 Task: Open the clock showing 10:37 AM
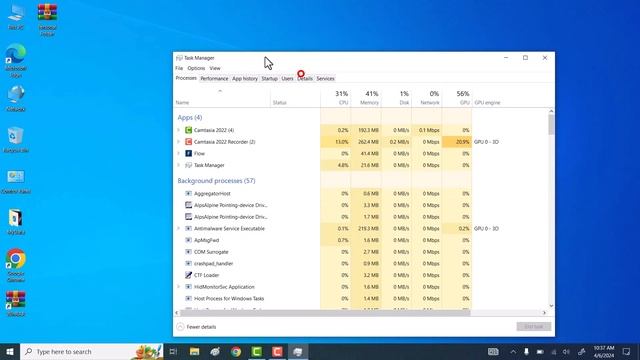604,351
